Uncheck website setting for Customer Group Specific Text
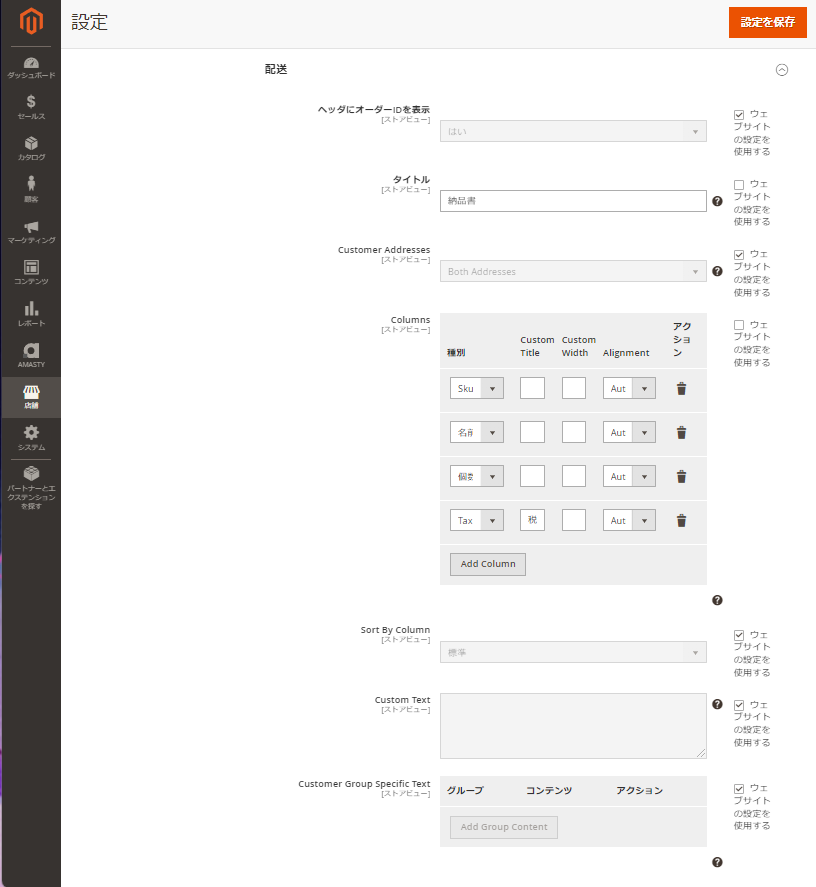This screenshot has width=816, height=887. [x=738, y=789]
